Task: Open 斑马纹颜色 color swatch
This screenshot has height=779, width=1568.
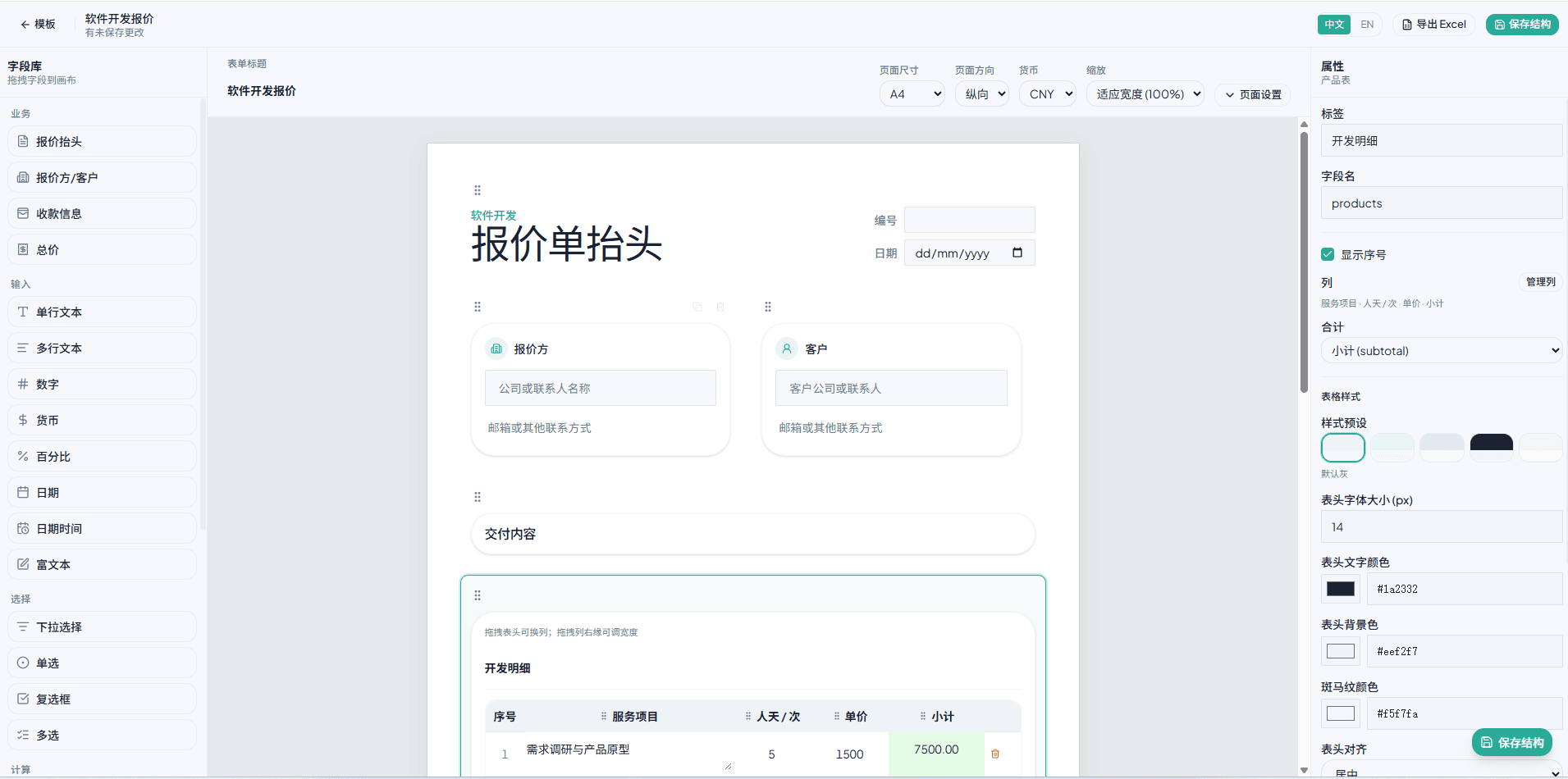Action: click(x=1341, y=713)
